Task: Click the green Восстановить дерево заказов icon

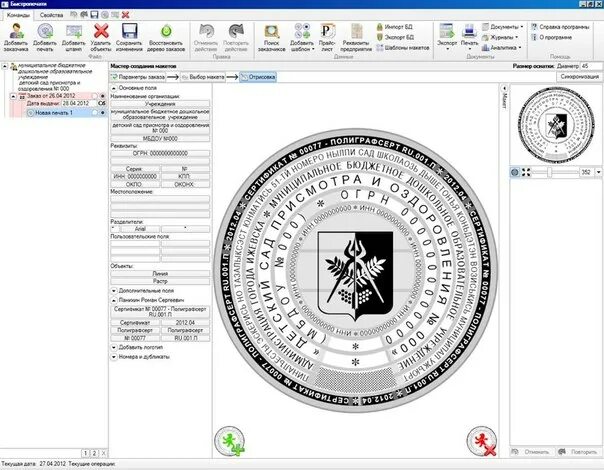Action: tap(166, 31)
